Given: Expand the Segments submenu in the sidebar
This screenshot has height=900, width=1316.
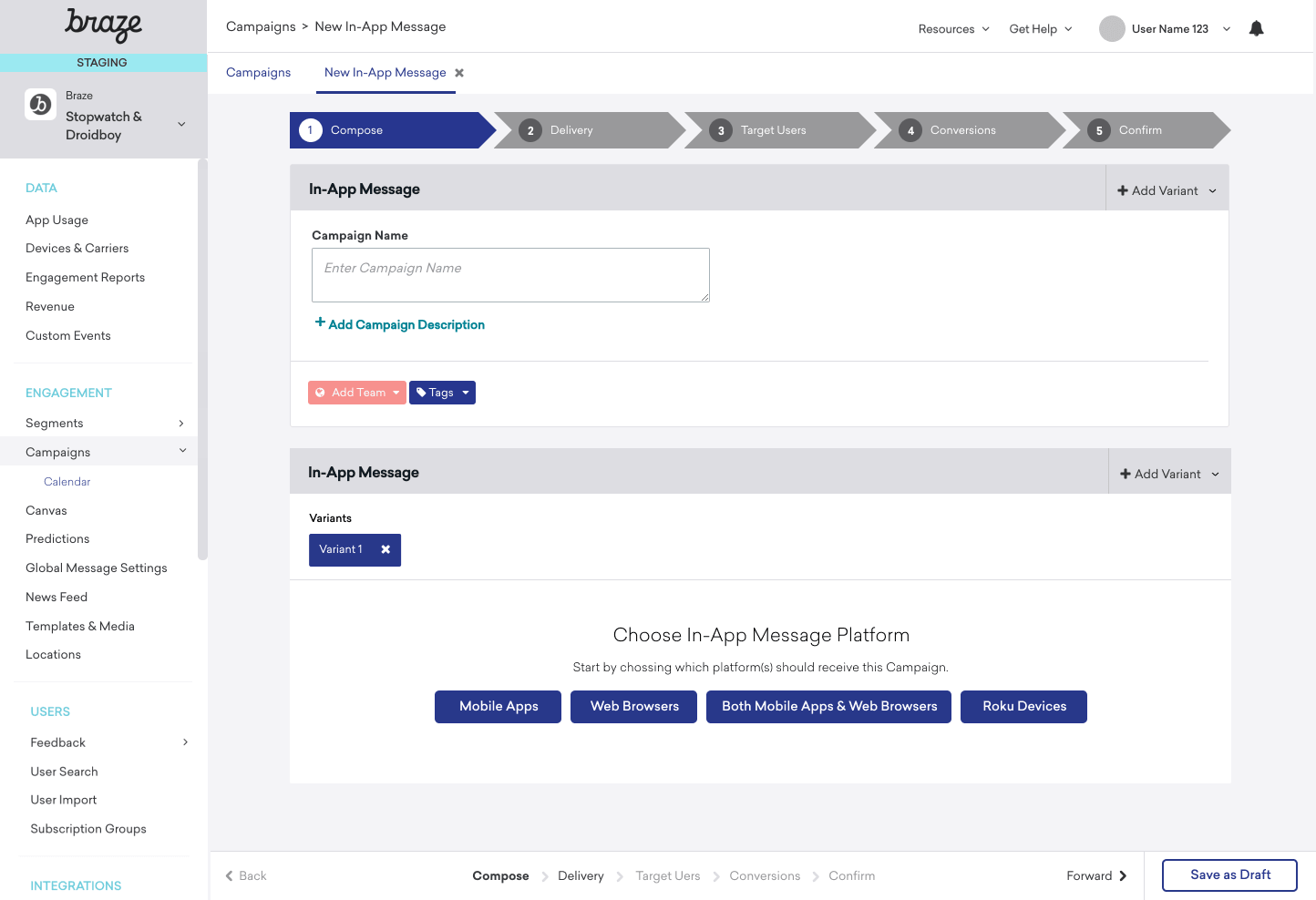Looking at the screenshot, I should [181, 424].
